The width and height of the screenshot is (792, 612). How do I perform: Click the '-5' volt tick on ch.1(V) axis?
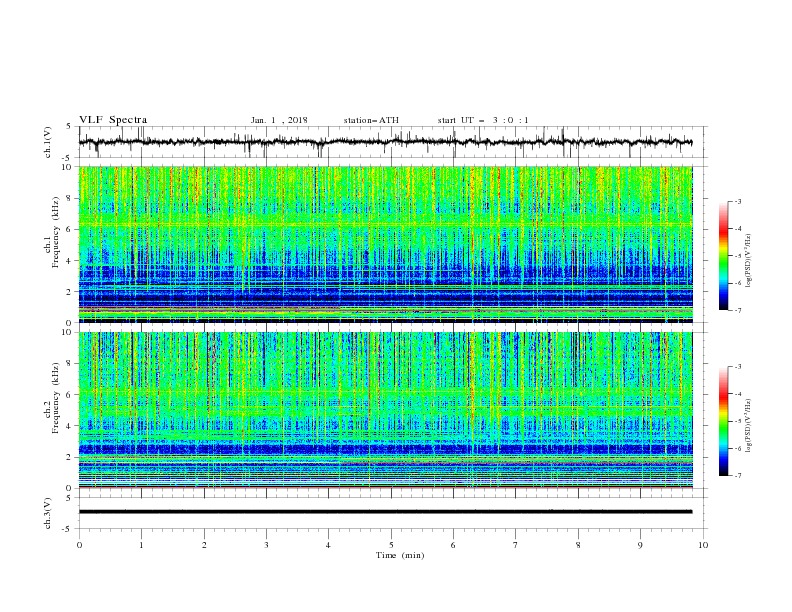pyautogui.click(x=68, y=158)
